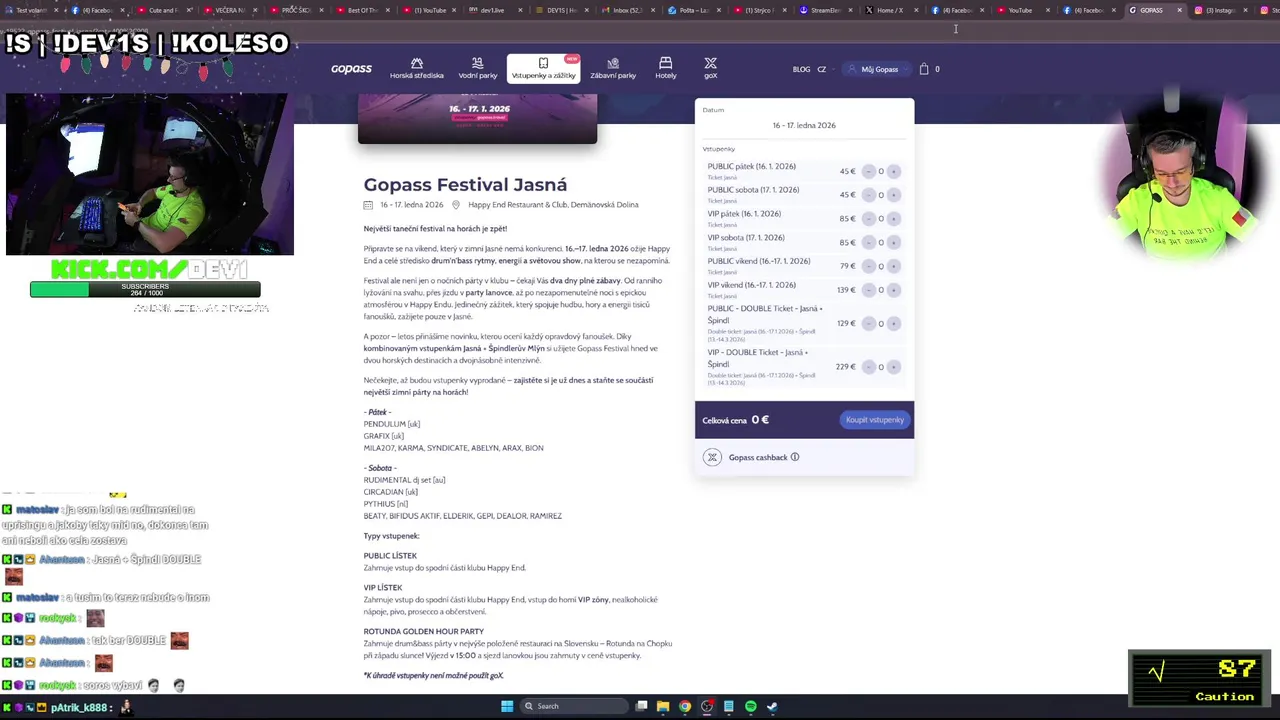Open Hotely section in Gopass navigation

(x=665, y=68)
